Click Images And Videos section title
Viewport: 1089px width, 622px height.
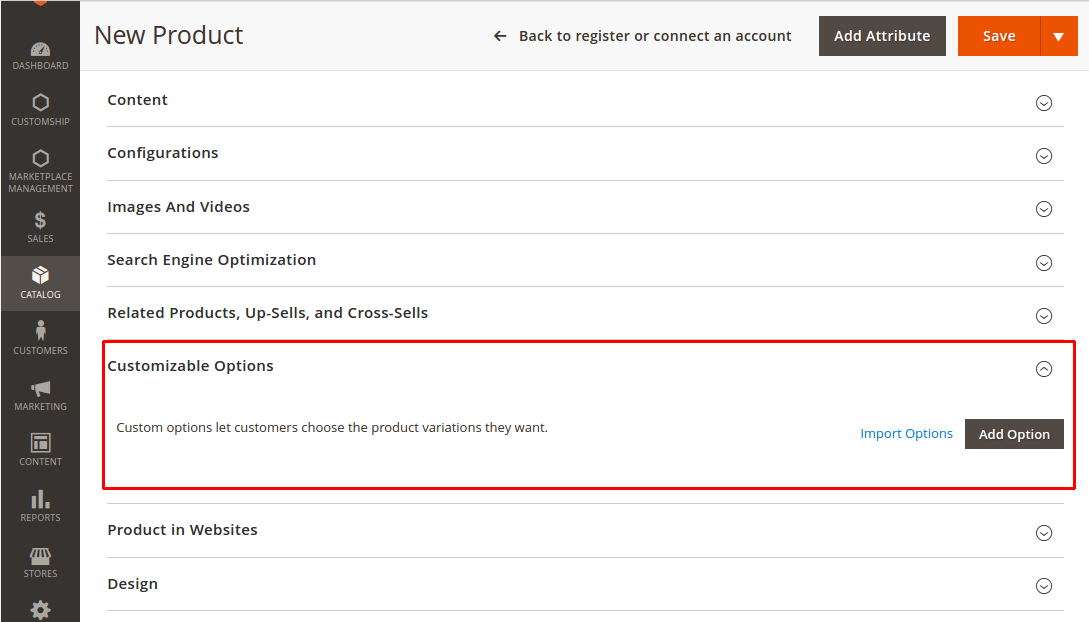click(178, 207)
